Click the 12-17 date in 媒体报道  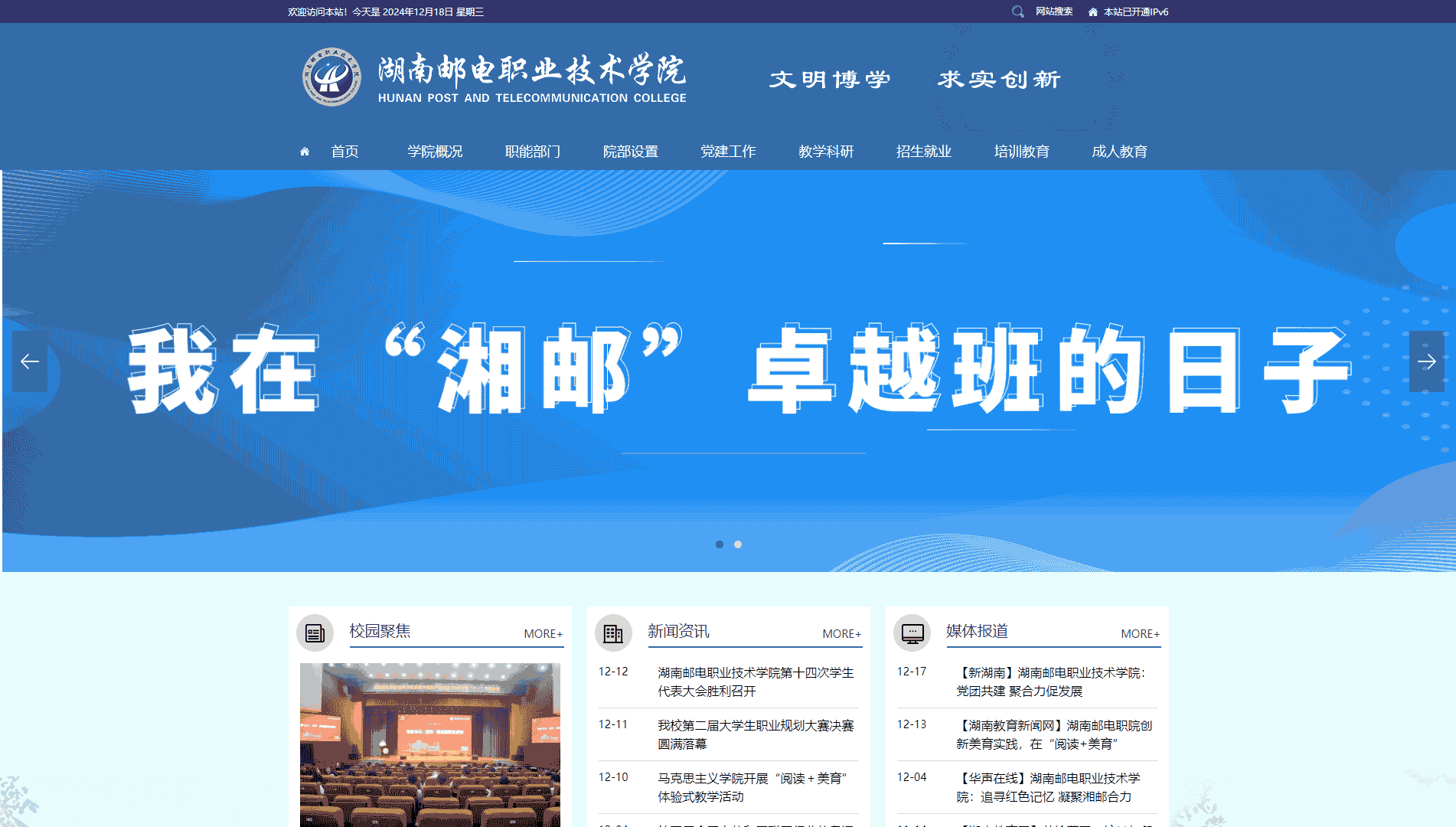[912, 672]
